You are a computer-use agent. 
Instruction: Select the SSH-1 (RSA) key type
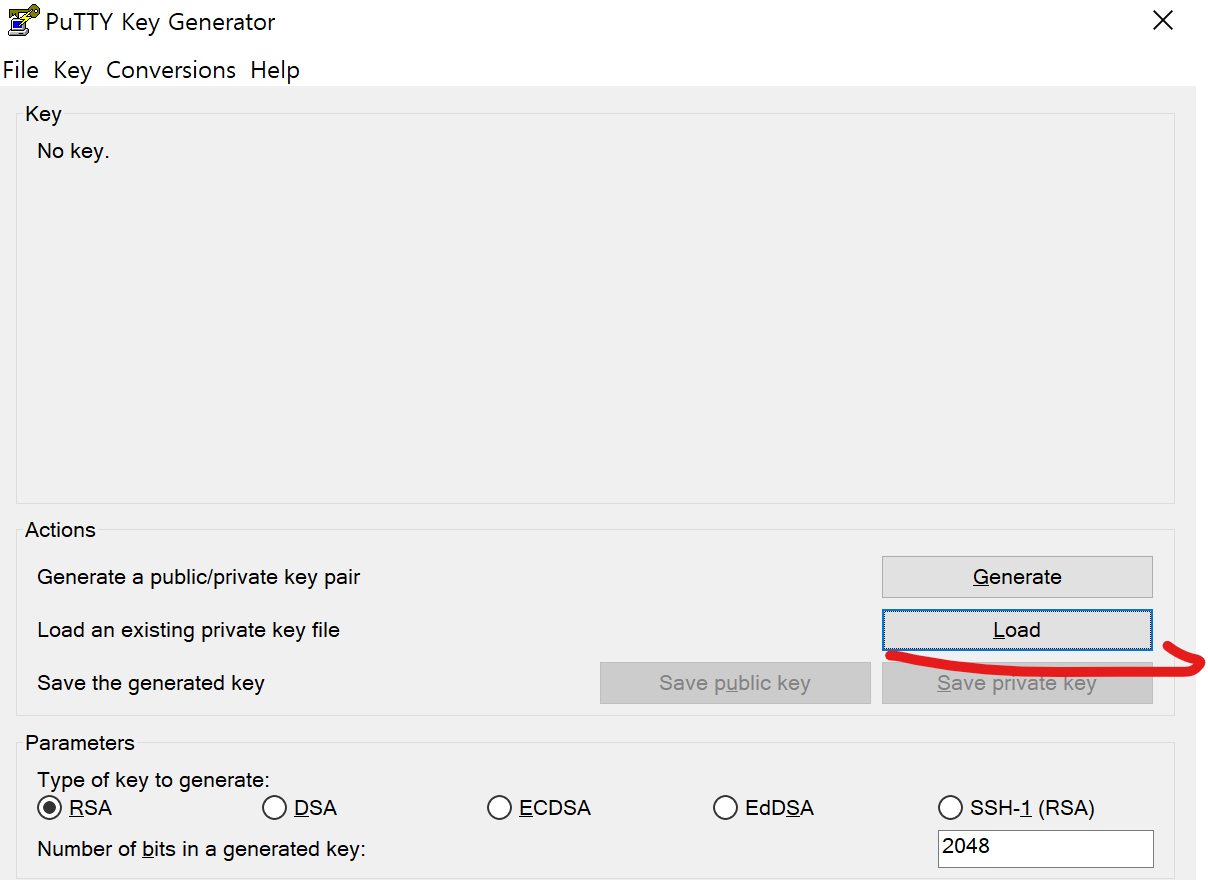pos(1016,808)
